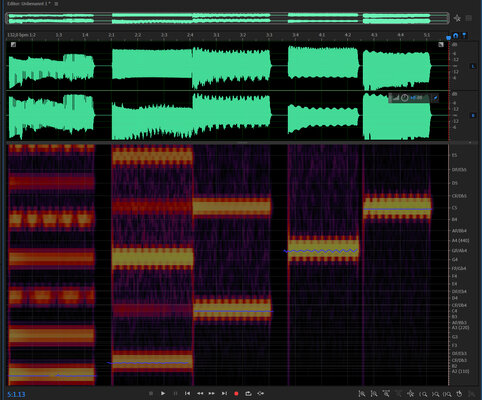
Task: Click Zoom Out Full icon
Action: pyautogui.click(x=411, y=394)
